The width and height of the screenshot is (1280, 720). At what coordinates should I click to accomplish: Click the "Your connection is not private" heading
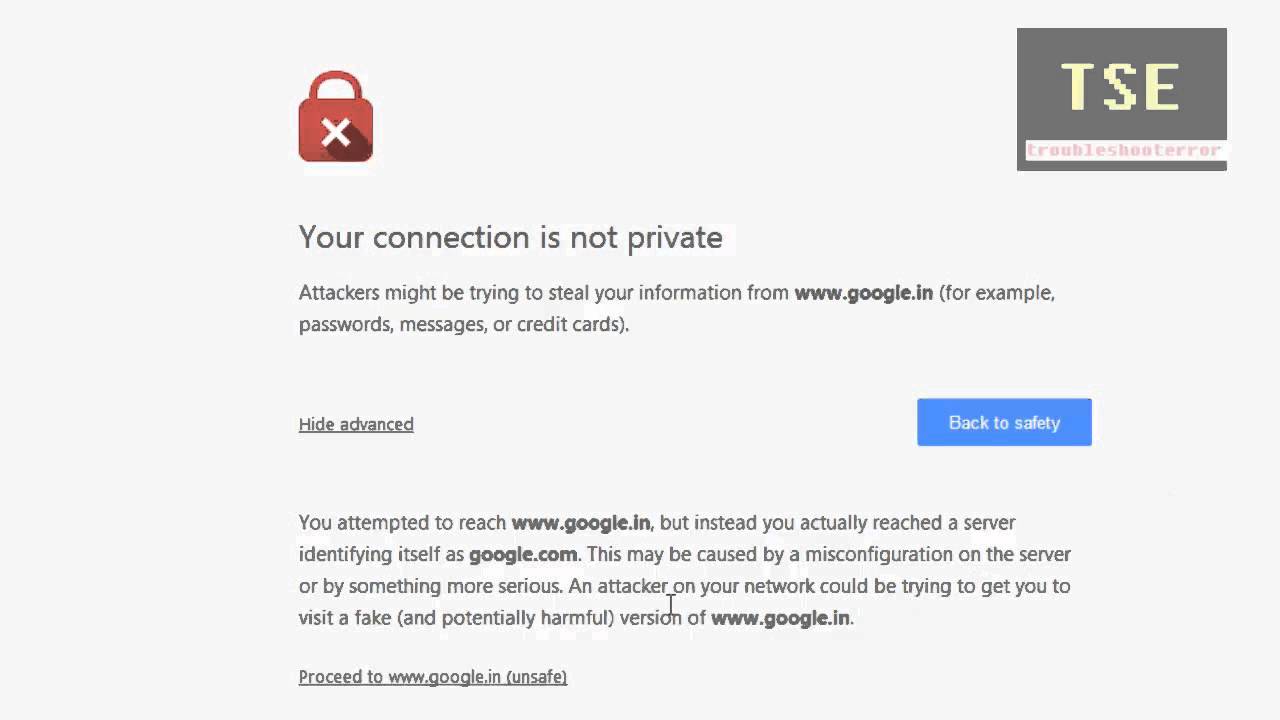coord(510,237)
